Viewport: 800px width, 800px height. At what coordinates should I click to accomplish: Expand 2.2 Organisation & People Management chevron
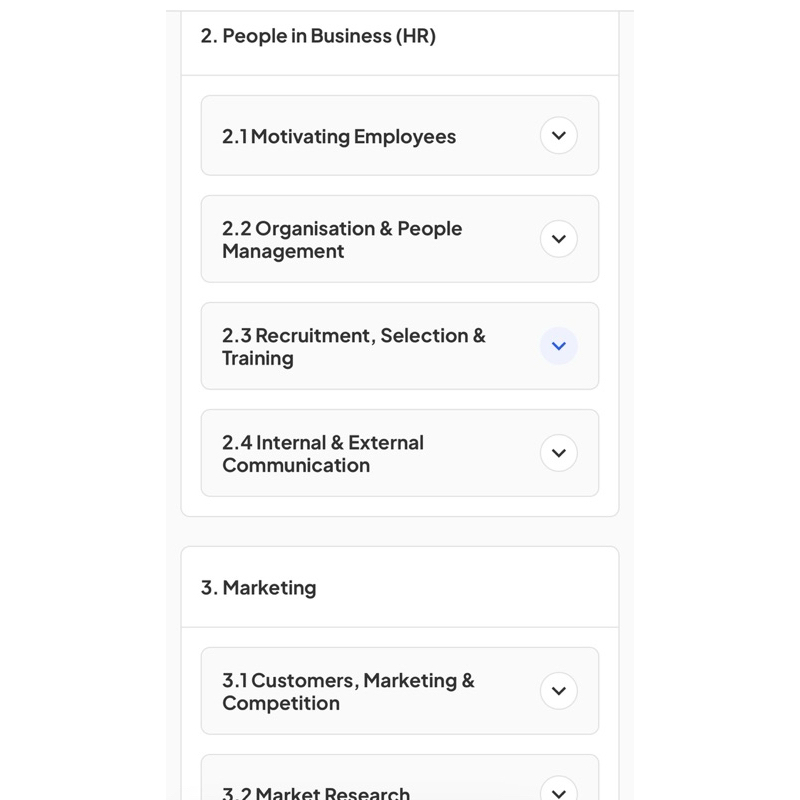pyautogui.click(x=559, y=239)
